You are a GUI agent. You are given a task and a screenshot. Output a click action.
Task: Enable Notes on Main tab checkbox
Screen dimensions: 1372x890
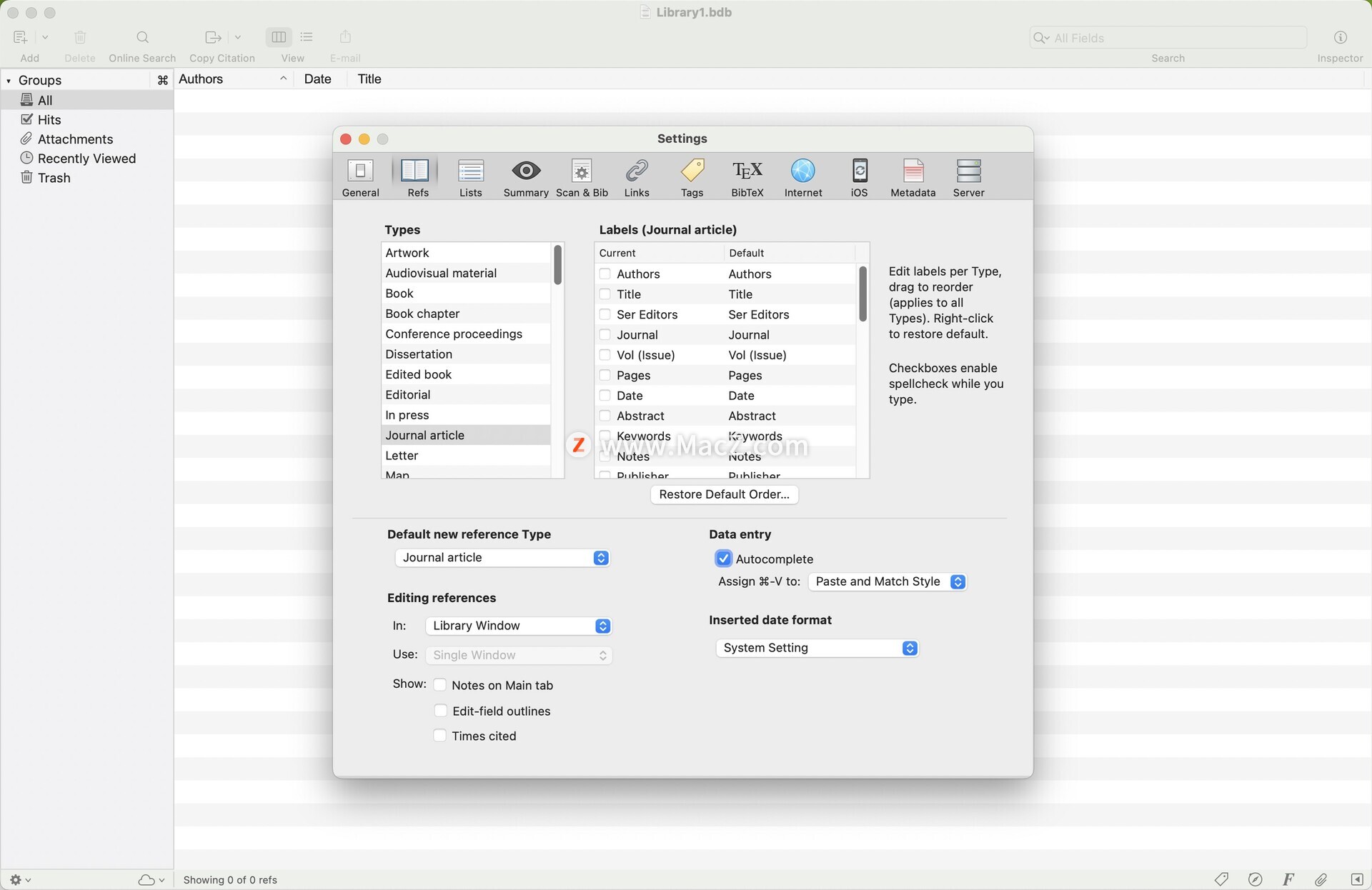440,685
